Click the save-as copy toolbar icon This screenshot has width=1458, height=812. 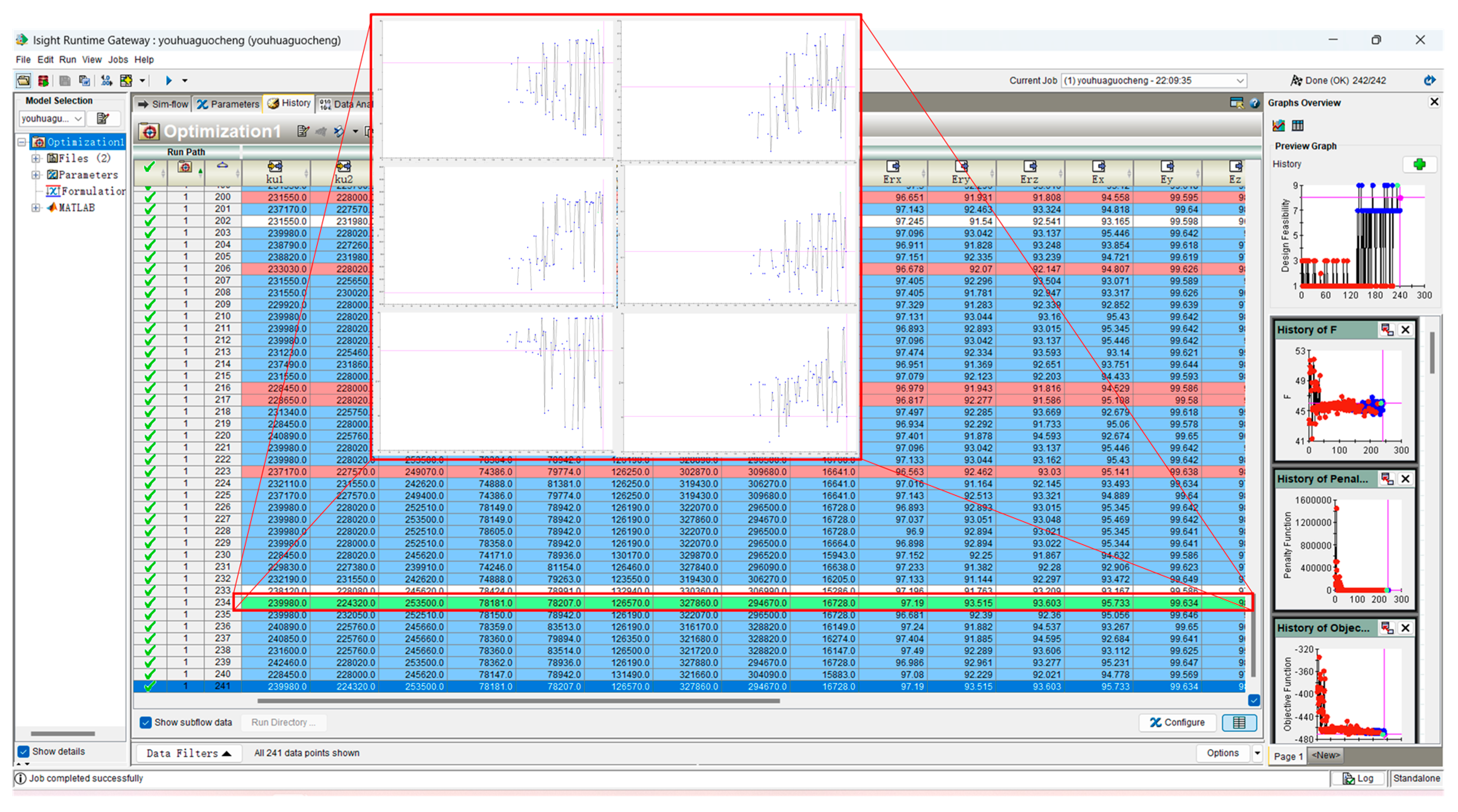tap(84, 80)
